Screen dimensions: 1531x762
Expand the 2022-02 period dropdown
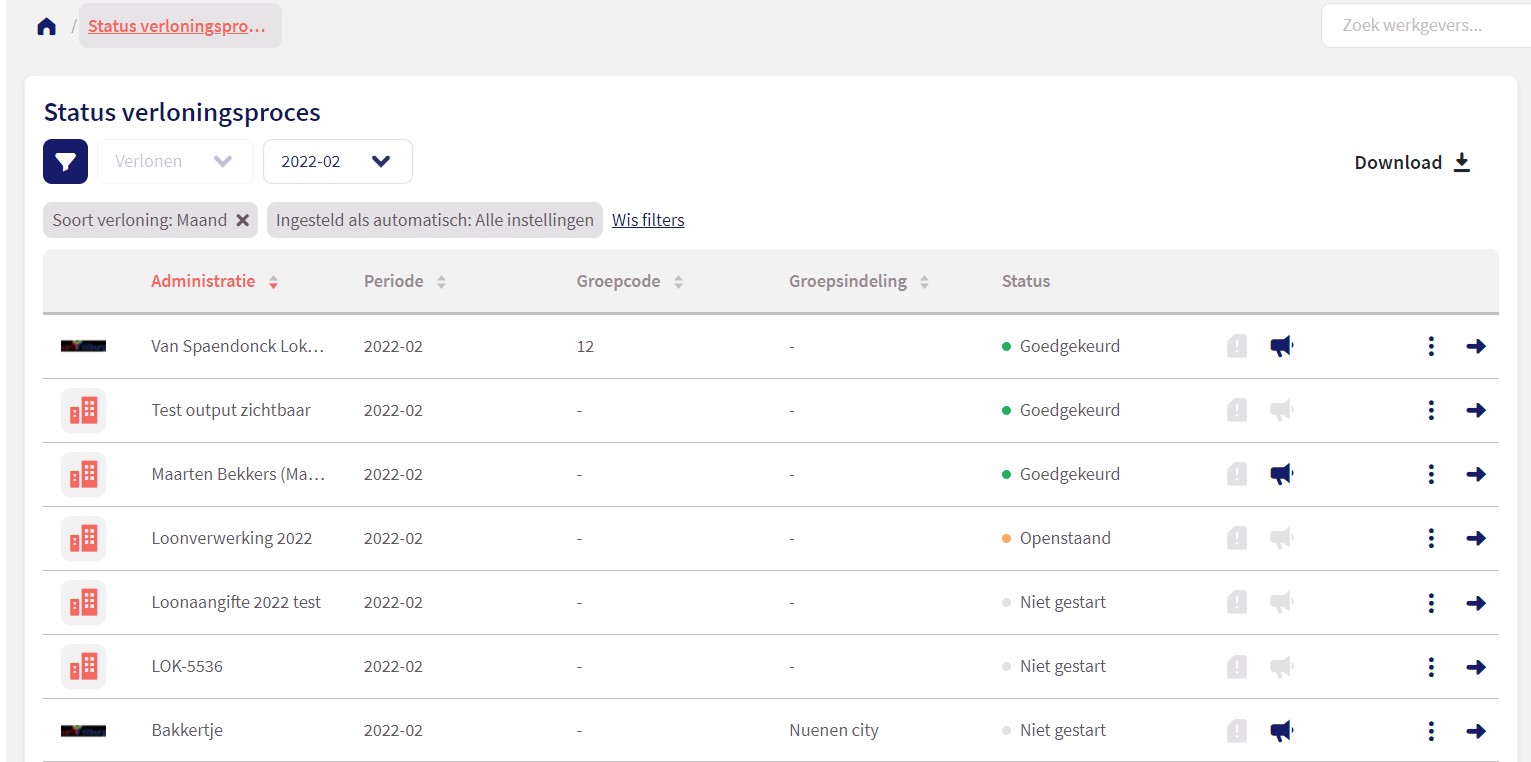tap(338, 162)
